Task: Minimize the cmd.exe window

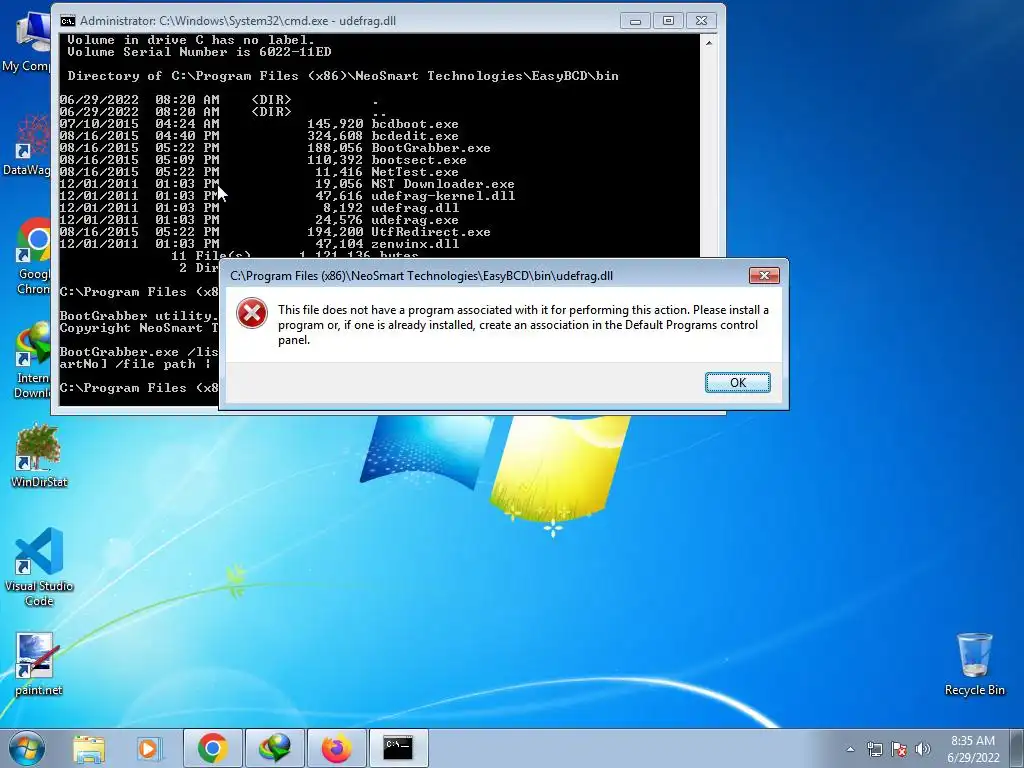Action: click(x=635, y=21)
